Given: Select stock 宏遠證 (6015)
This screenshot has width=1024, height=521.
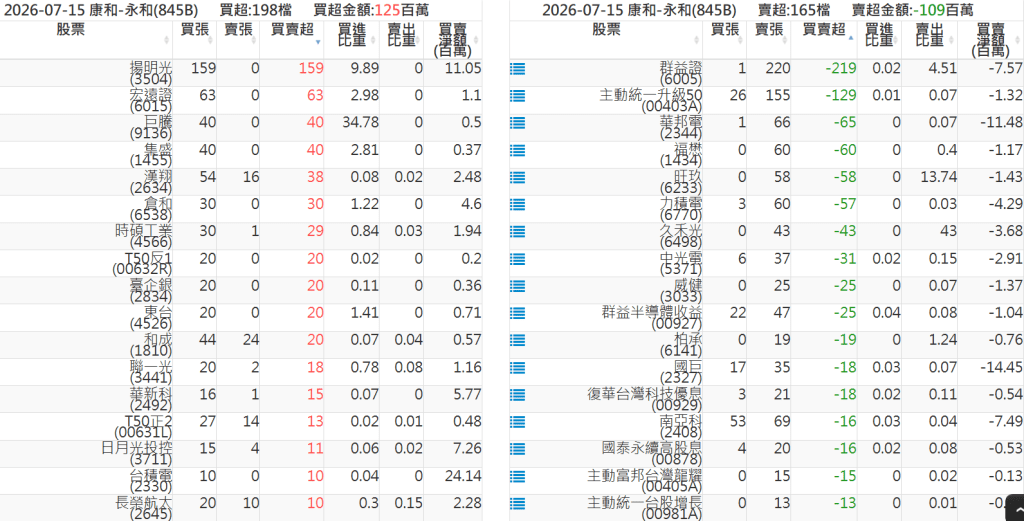Looking at the screenshot, I should 151,101.
